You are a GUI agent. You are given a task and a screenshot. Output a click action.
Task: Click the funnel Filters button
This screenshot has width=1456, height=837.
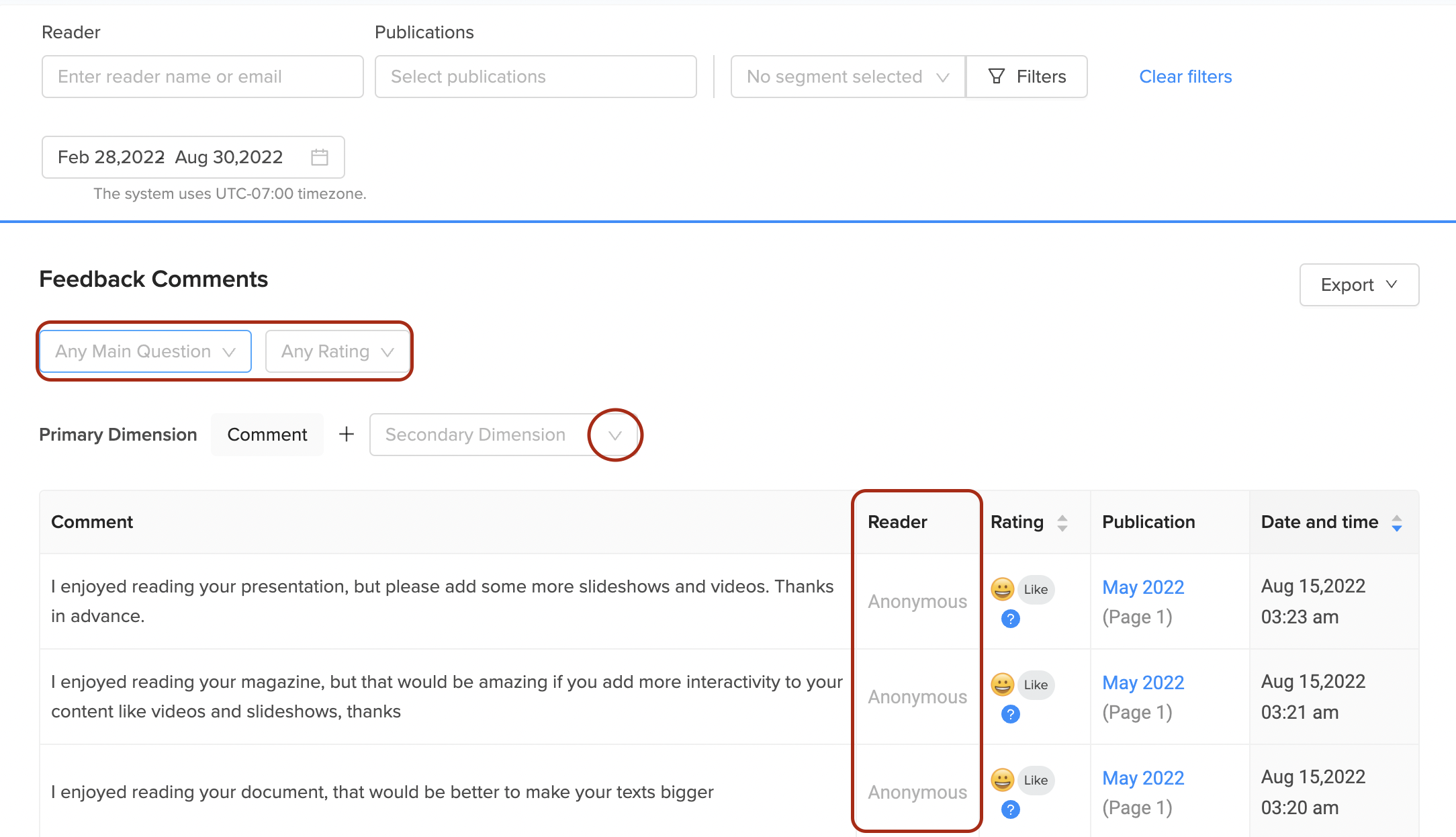click(x=1027, y=77)
